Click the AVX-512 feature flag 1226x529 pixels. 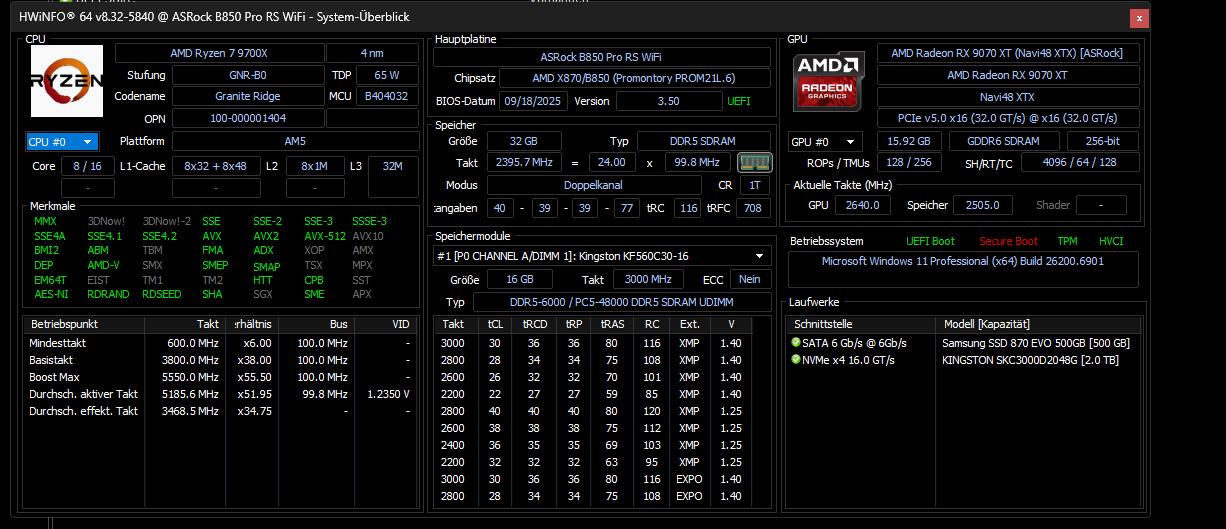tap(324, 236)
